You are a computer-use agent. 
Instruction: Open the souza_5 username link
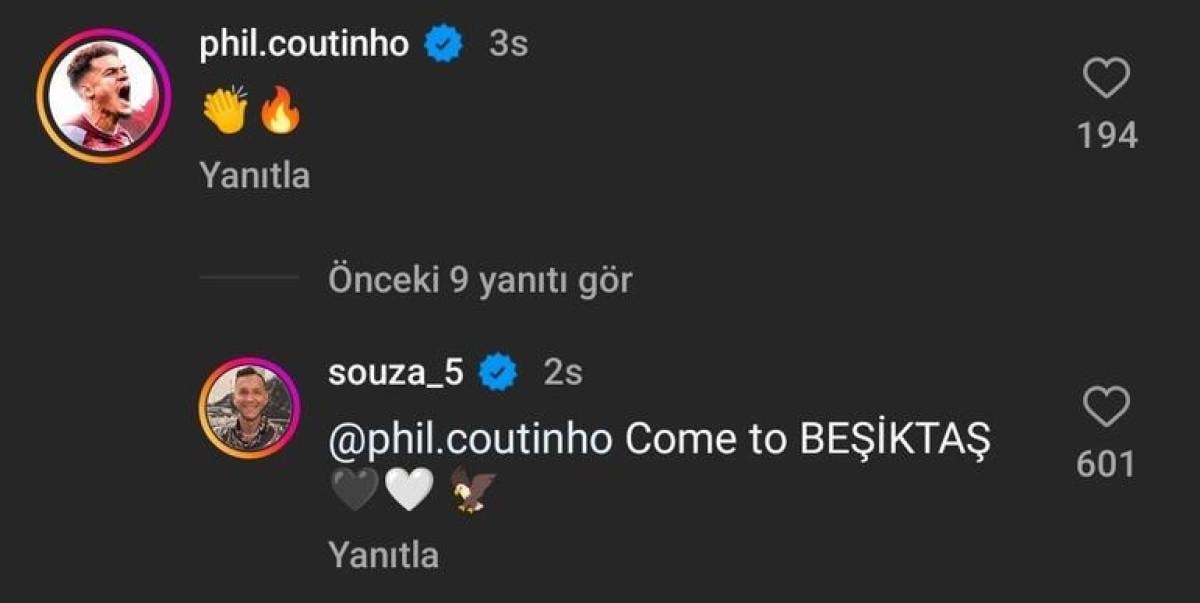(x=396, y=373)
